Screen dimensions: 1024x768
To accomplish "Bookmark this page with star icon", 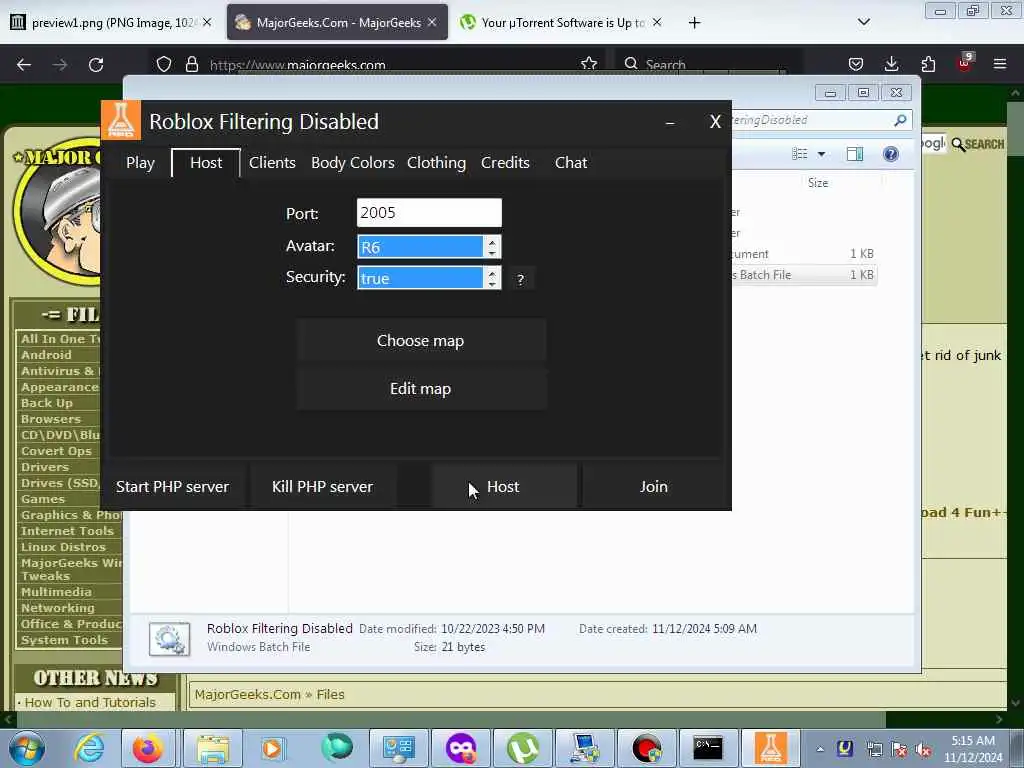I will [x=588, y=64].
